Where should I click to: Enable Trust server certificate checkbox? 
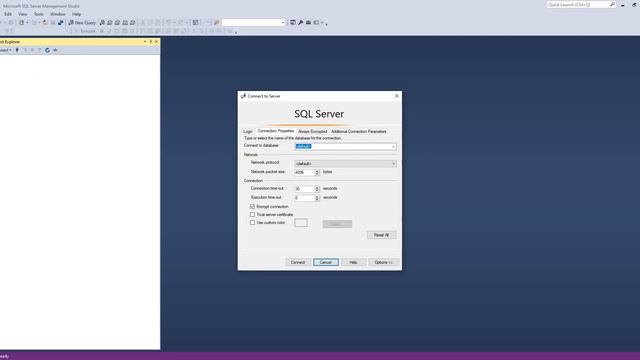point(252,214)
